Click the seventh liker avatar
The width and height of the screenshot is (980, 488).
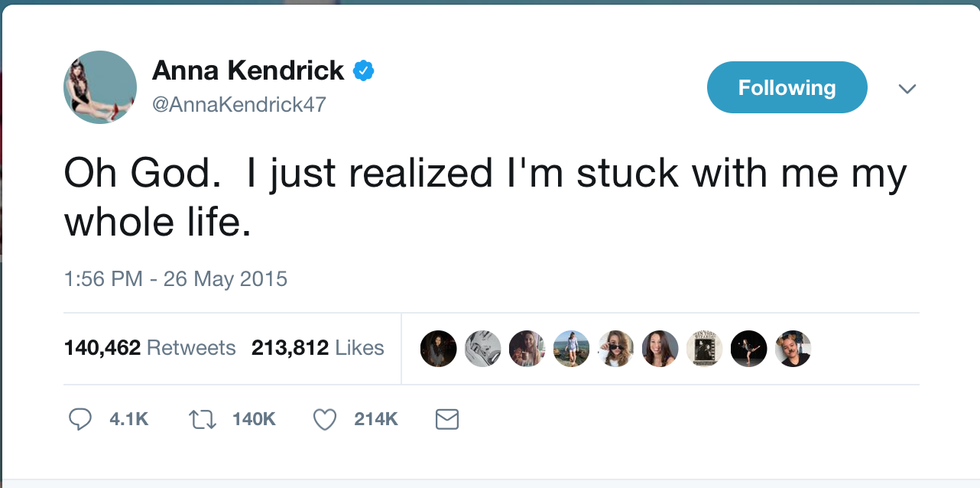pos(705,348)
